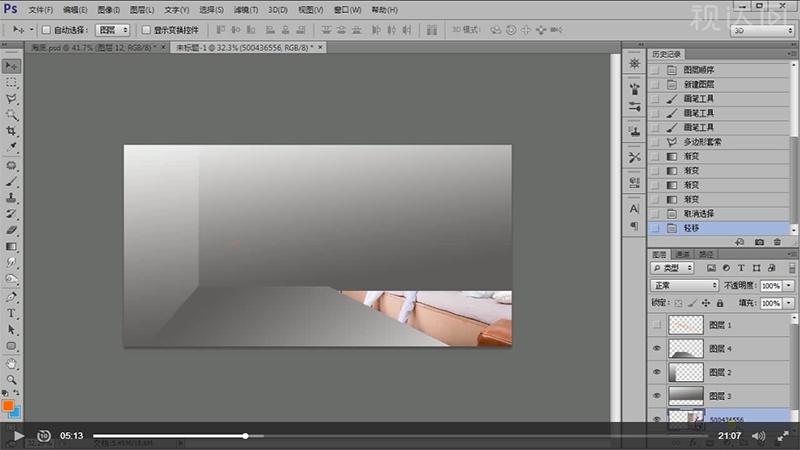Enter fullscreen with the expand button
Viewport: 800px width, 450px height.
coord(783,436)
